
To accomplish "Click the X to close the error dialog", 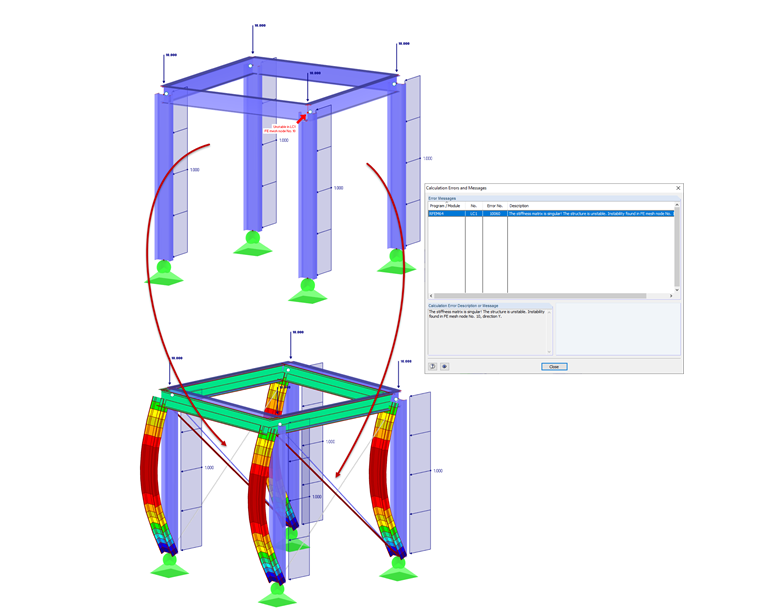I will pos(678,188).
